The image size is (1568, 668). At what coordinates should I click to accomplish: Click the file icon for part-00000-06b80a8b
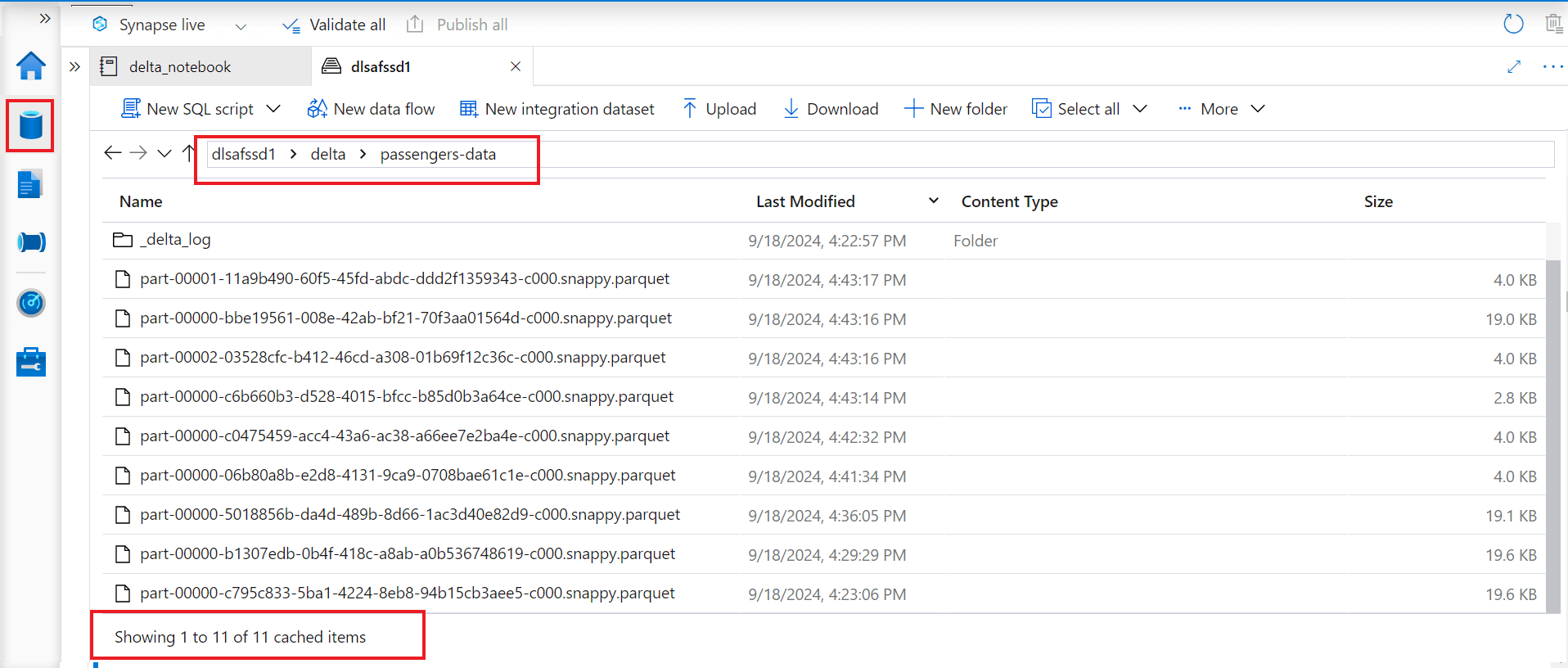pyautogui.click(x=123, y=476)
